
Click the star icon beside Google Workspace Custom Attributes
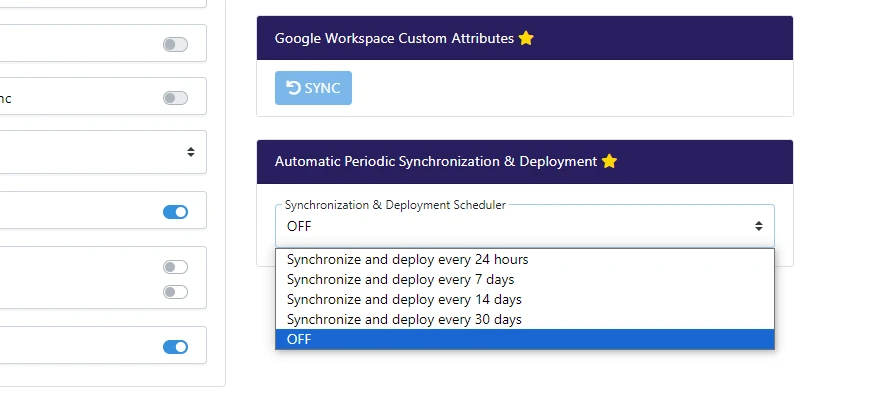pos(526,38)
